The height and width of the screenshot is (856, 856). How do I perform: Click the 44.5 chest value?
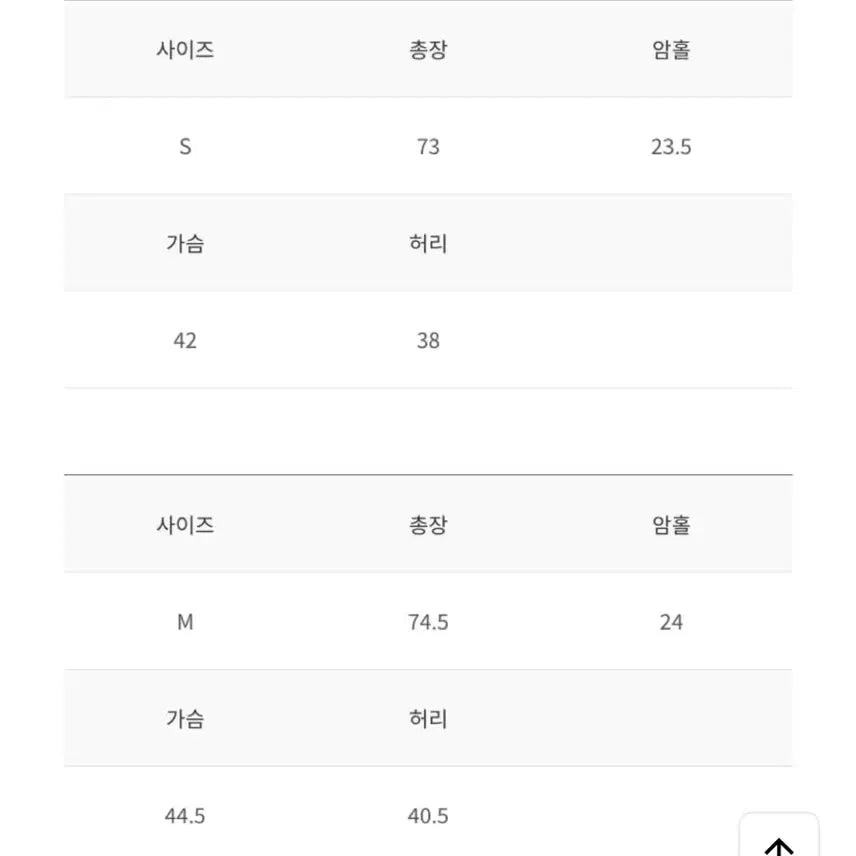185,816
